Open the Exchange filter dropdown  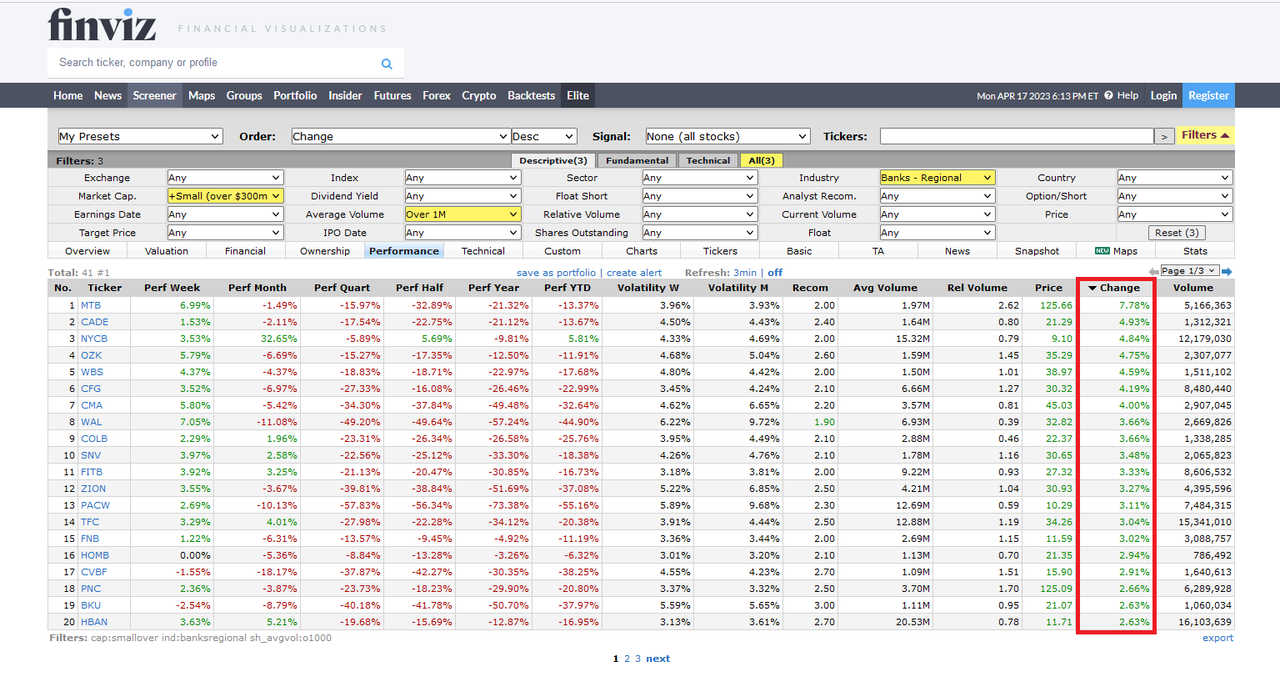225,178
